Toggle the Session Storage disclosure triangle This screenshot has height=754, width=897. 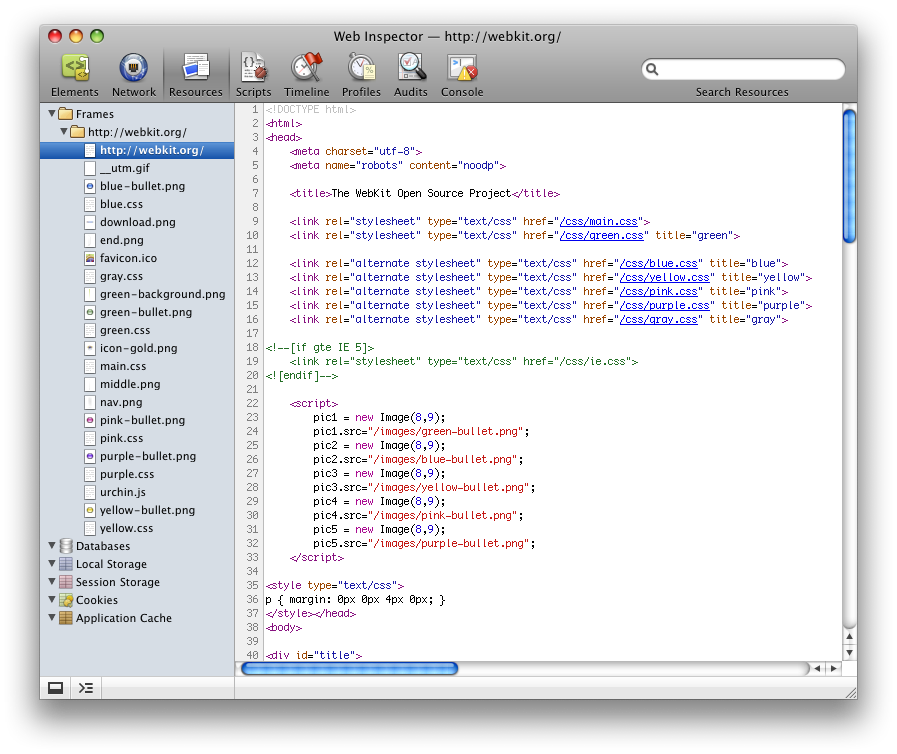tap(52, 582)
